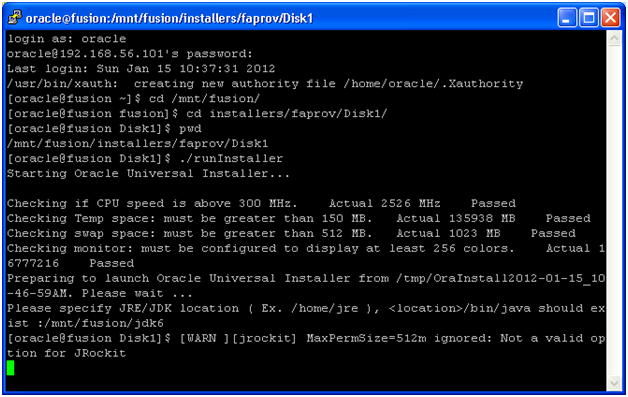Click the 'login as: oracle' line
Screen dimensions: 628x397
point(66,39)
